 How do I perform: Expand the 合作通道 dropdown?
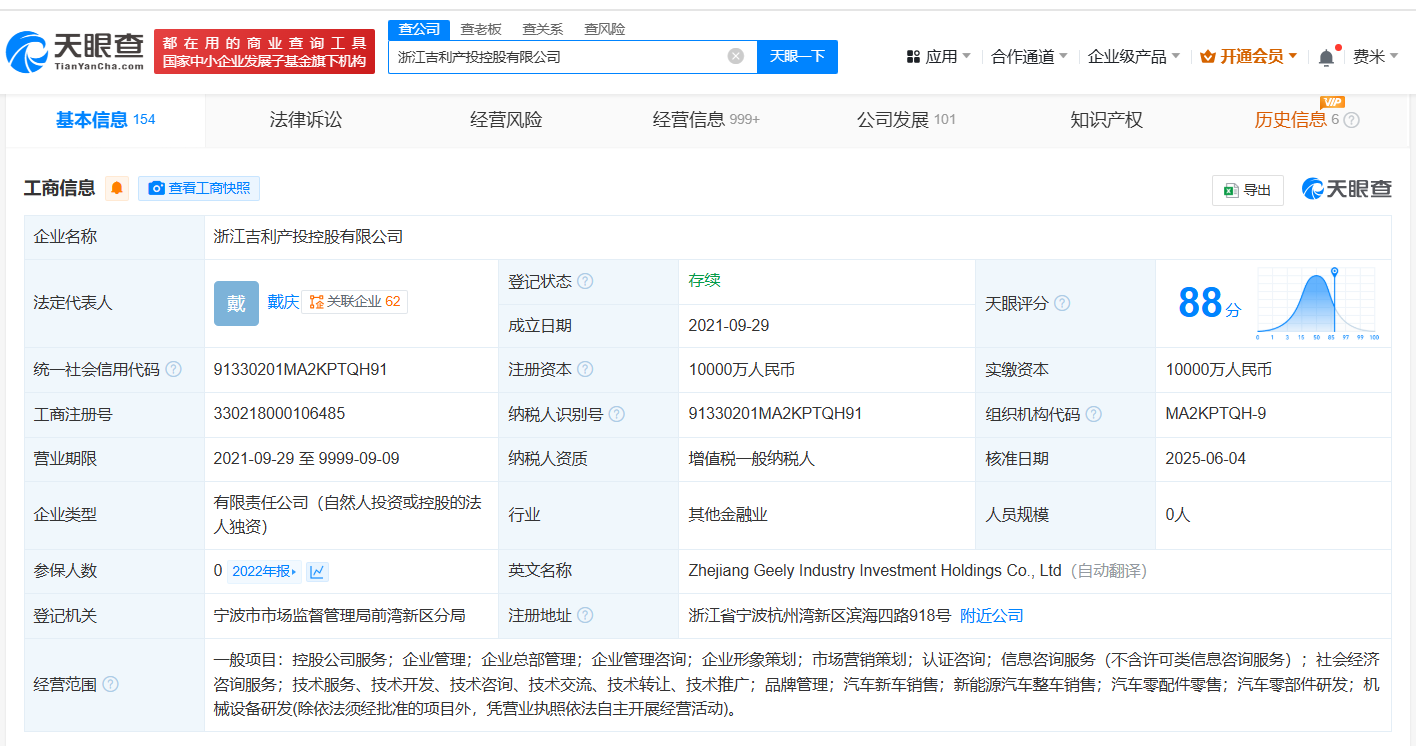pyautogui.click(x=1029, y=57)
